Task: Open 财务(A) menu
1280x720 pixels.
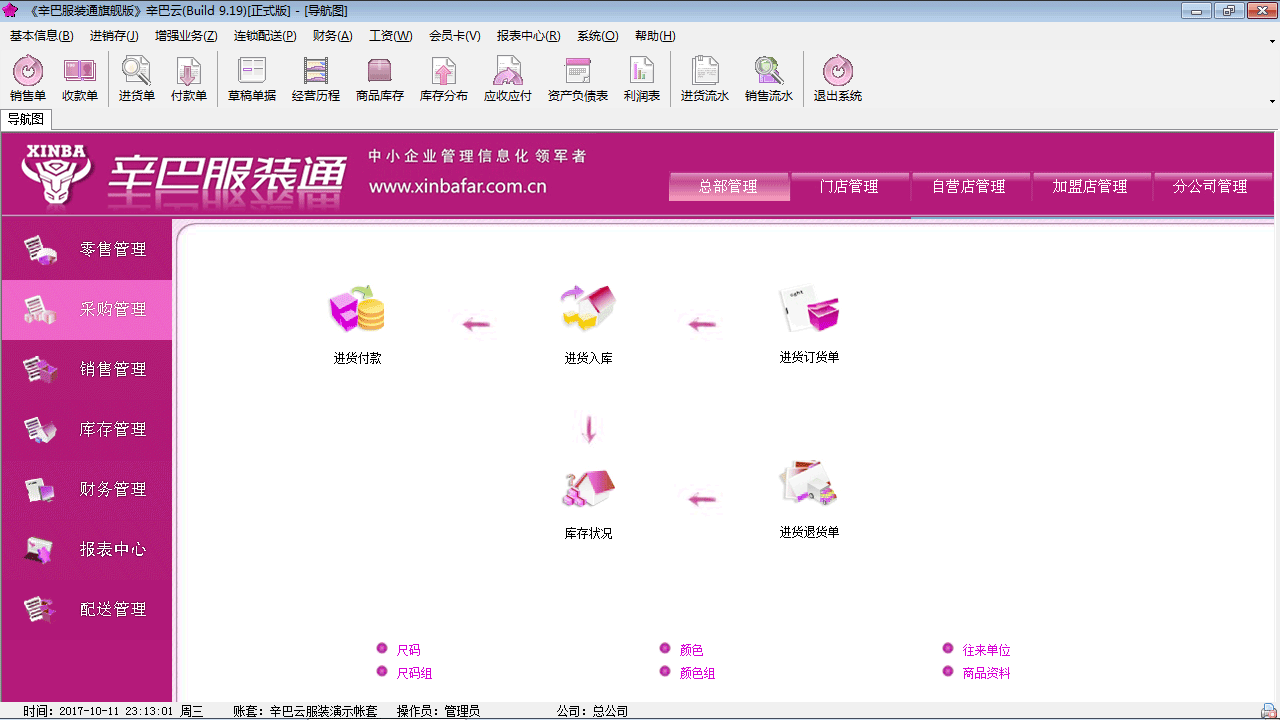Action: tap(333, 36)
